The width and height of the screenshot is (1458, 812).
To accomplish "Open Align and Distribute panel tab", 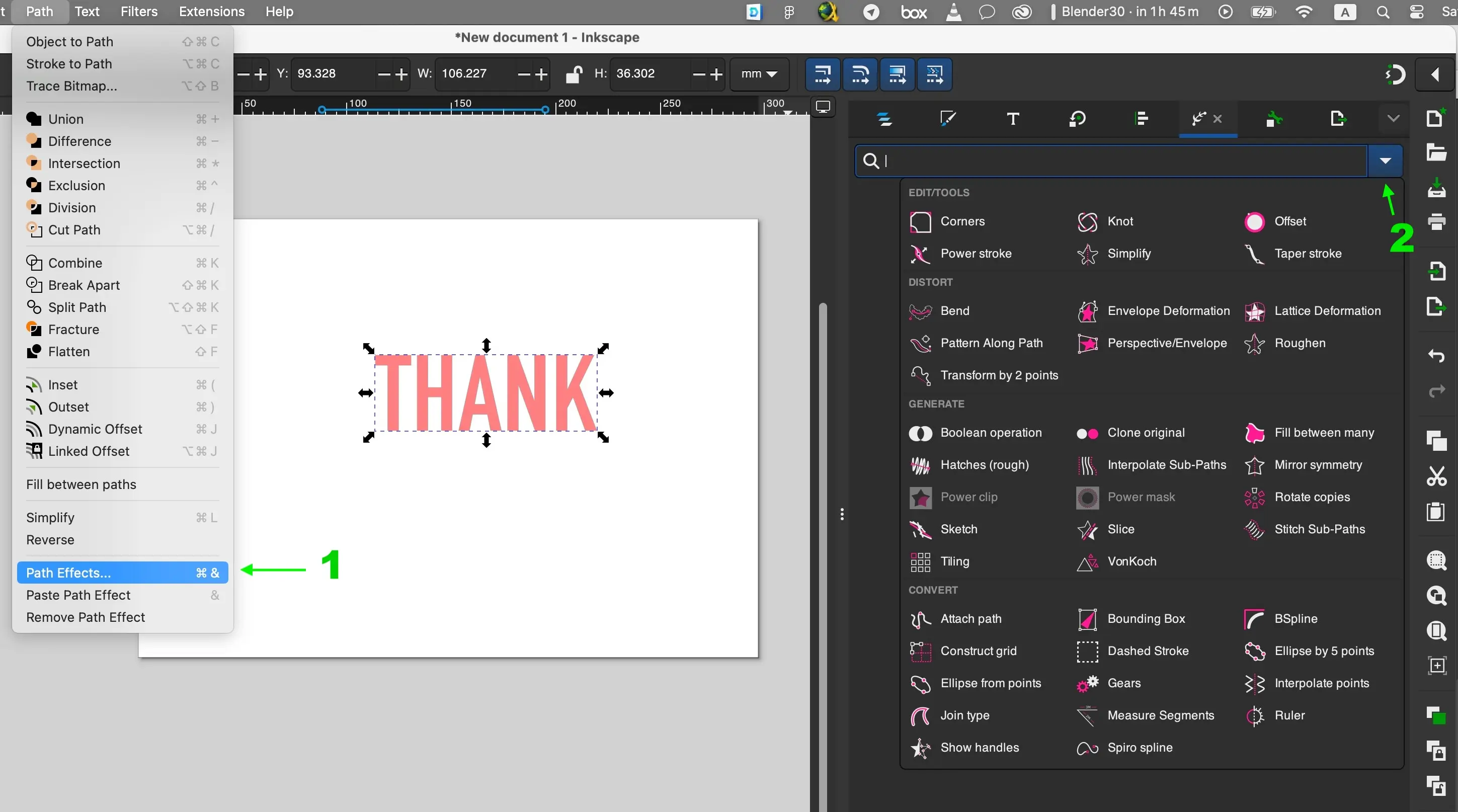I will coord(1141,119).
